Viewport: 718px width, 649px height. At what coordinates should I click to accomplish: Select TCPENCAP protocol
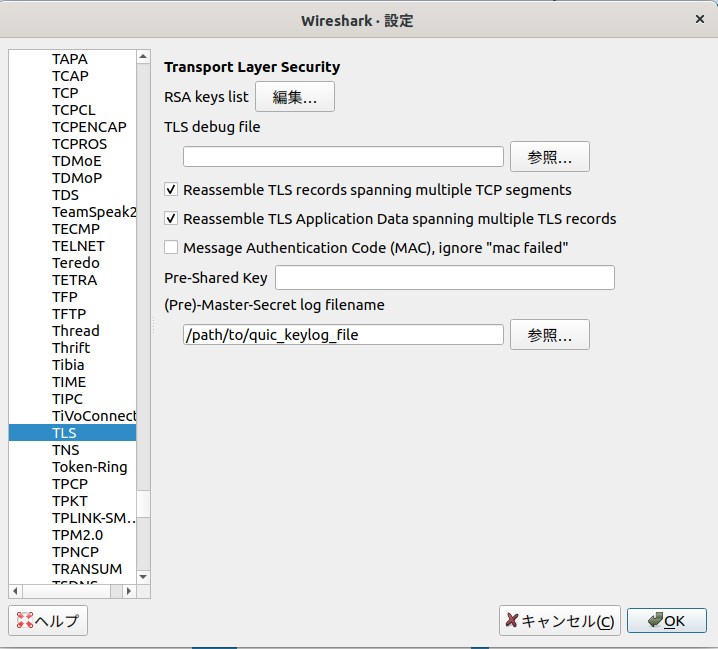coord(89,127)
